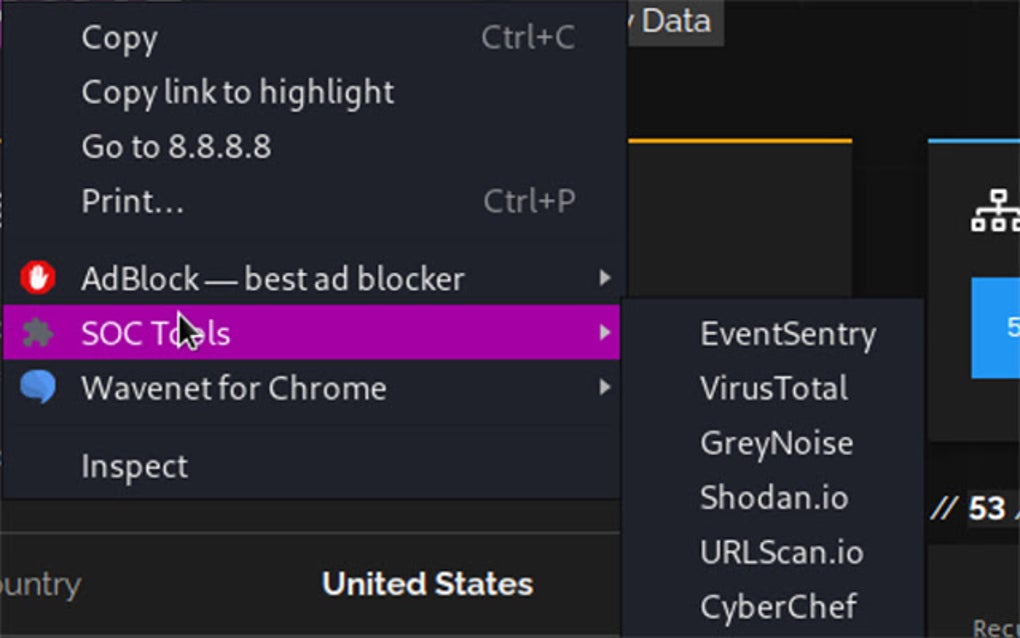
Task: Select Copy from the context menu
Action: pyautogui.click(x=118, y=38)
